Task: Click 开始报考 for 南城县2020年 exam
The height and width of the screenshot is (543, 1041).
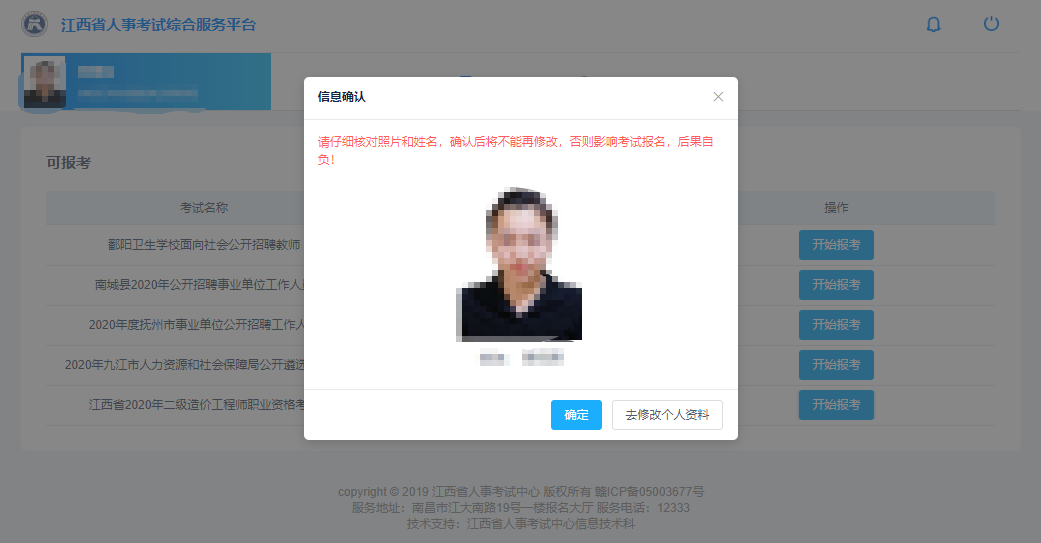Action: pyautogui.click(x=836, y=285)
